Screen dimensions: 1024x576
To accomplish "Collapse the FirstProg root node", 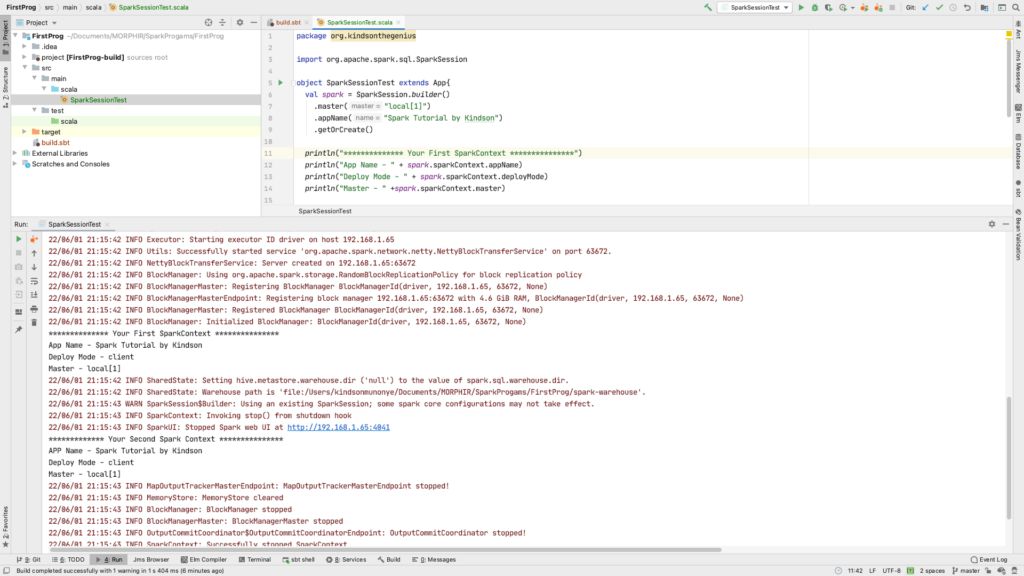I will pyautogui.click(x=16, y=36).
